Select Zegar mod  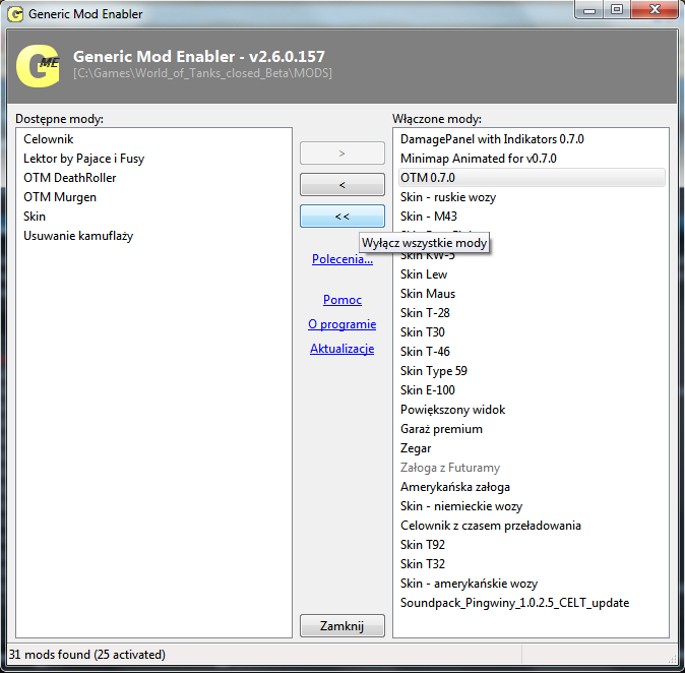(x=415, y=448)
